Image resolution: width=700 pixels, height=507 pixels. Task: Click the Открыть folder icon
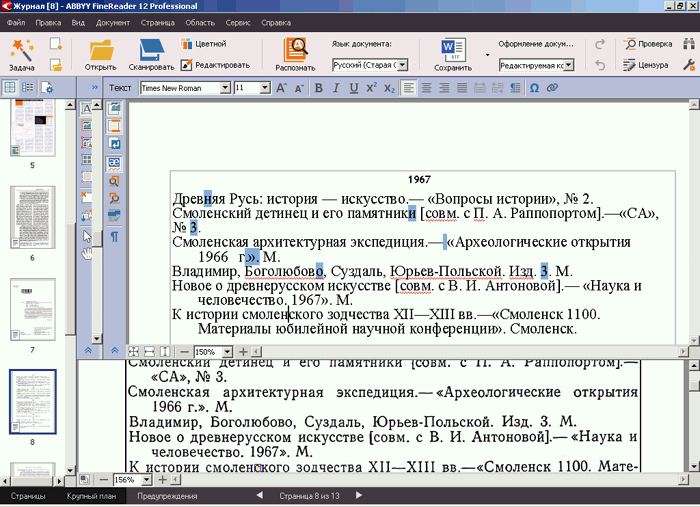[x=101, y=50]
